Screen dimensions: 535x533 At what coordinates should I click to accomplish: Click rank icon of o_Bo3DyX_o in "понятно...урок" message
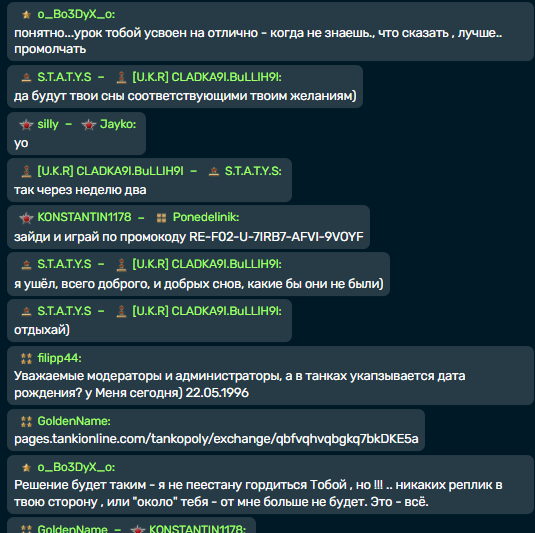point(26,15)
